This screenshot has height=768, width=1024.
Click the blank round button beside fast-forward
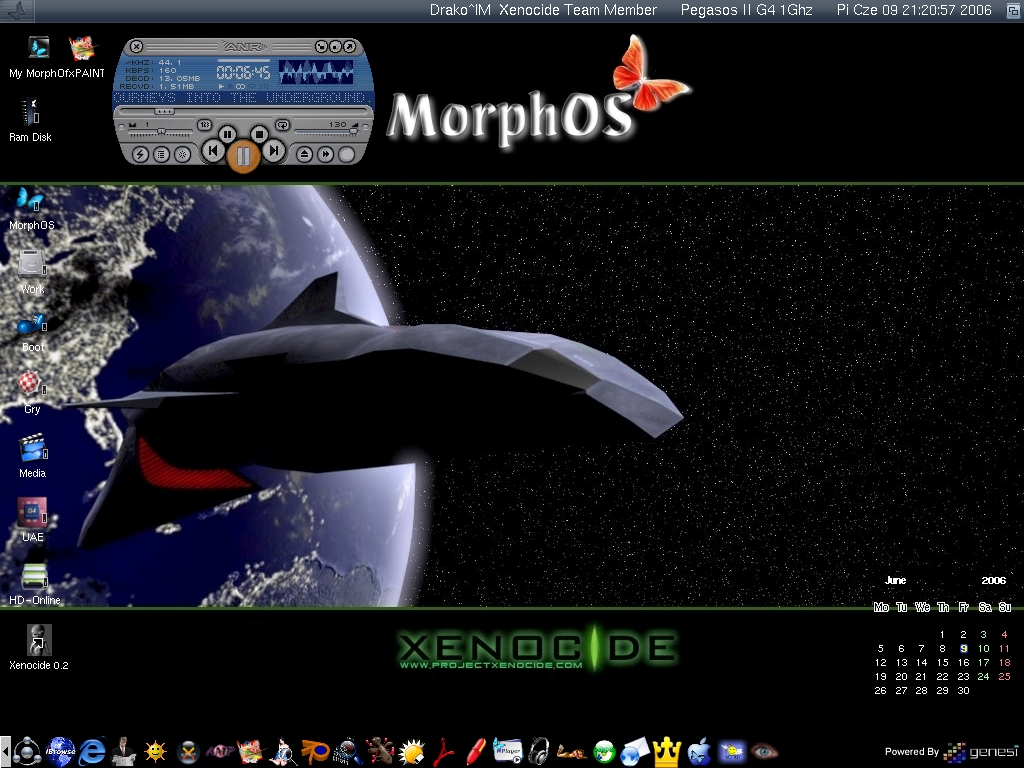347,154
